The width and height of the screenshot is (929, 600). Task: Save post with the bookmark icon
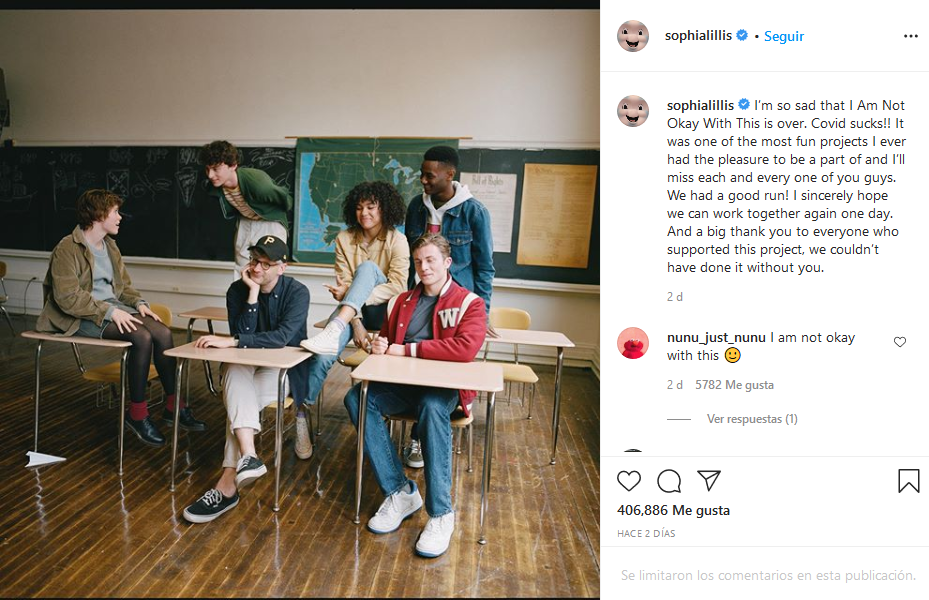(x=908, y=481)
